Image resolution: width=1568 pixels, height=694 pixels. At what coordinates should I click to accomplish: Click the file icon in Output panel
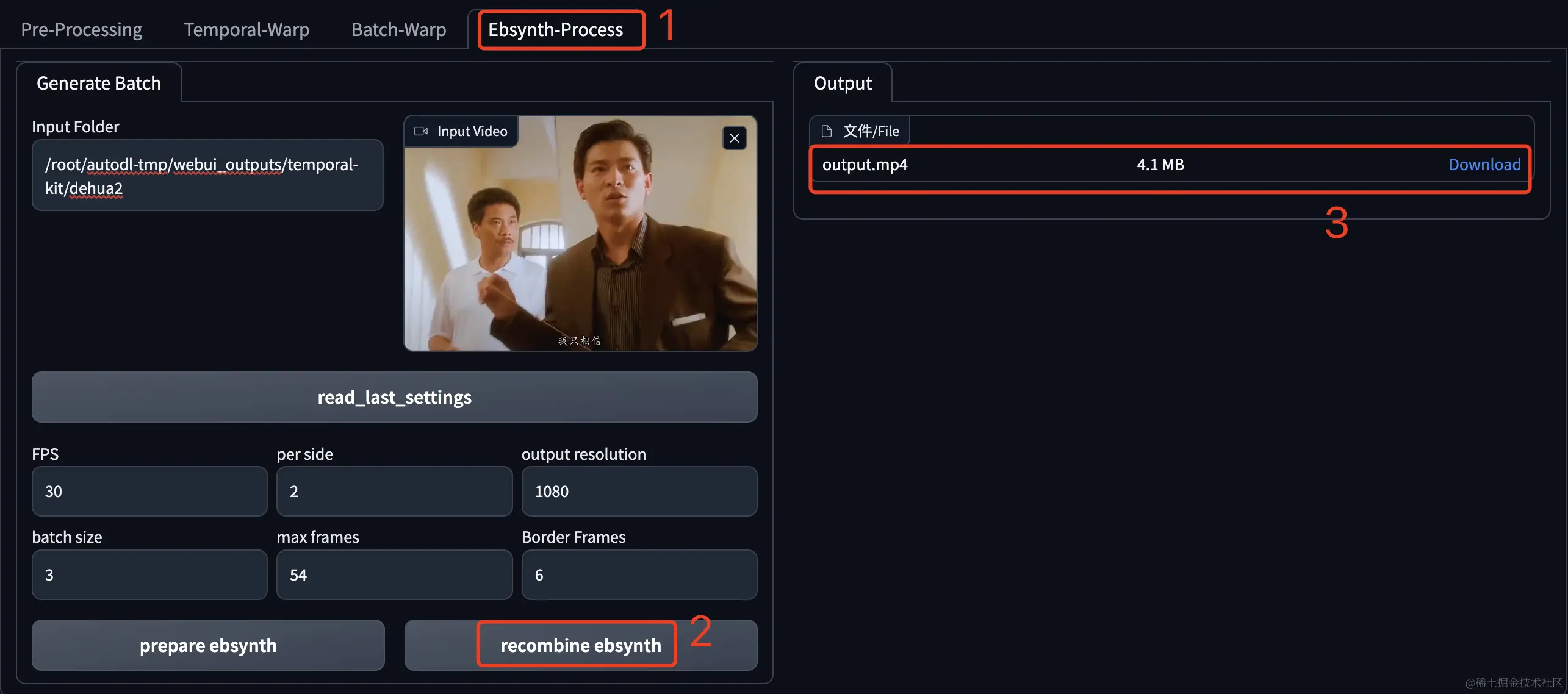[x=827, y=131]
